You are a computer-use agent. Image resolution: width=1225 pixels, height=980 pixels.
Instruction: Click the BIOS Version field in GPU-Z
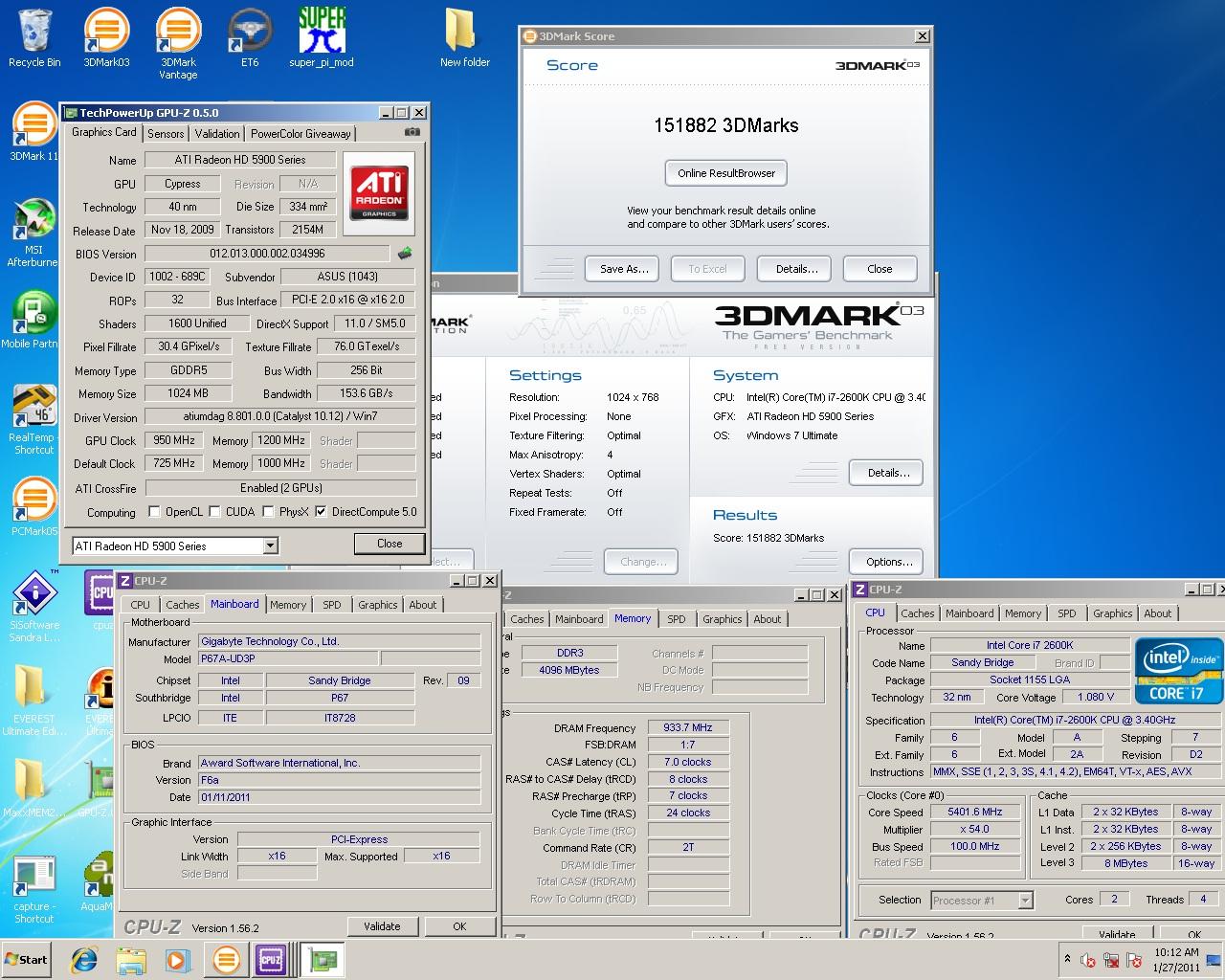[267, 254]
